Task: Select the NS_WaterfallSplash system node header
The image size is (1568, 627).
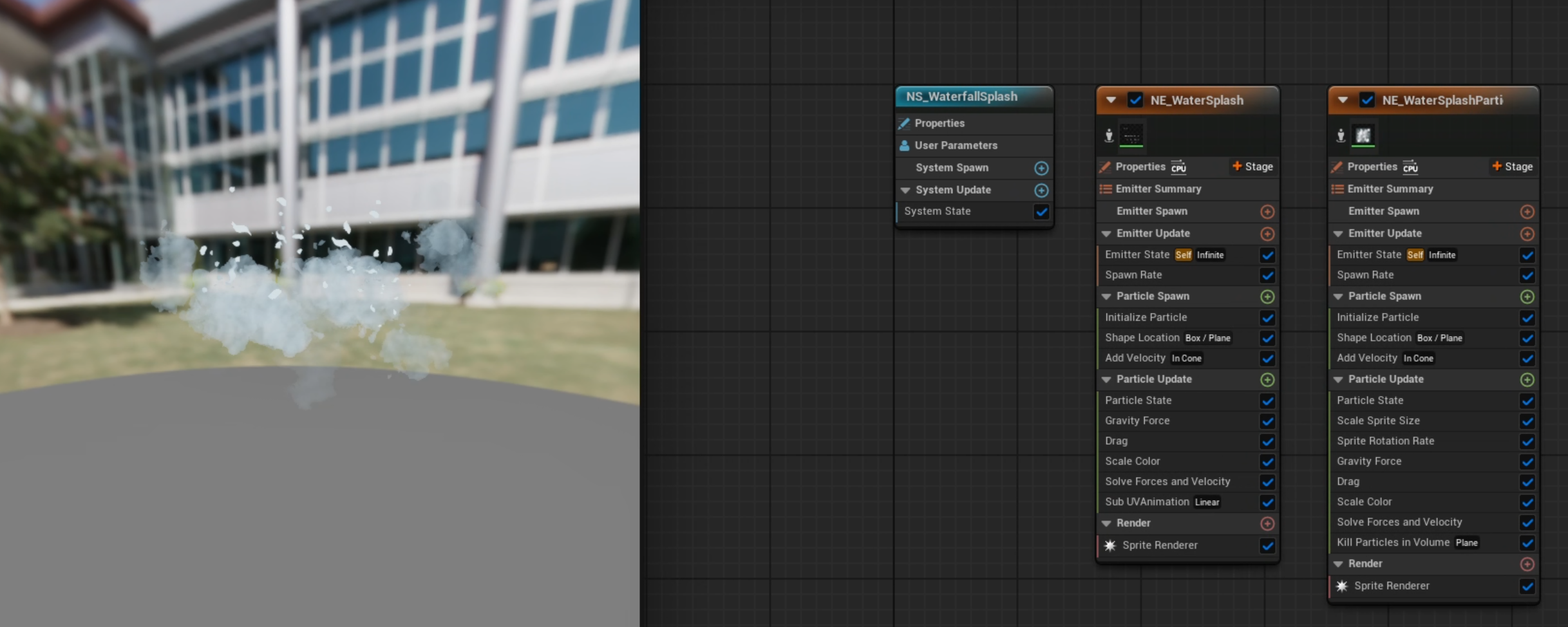Action: point(974,97)
